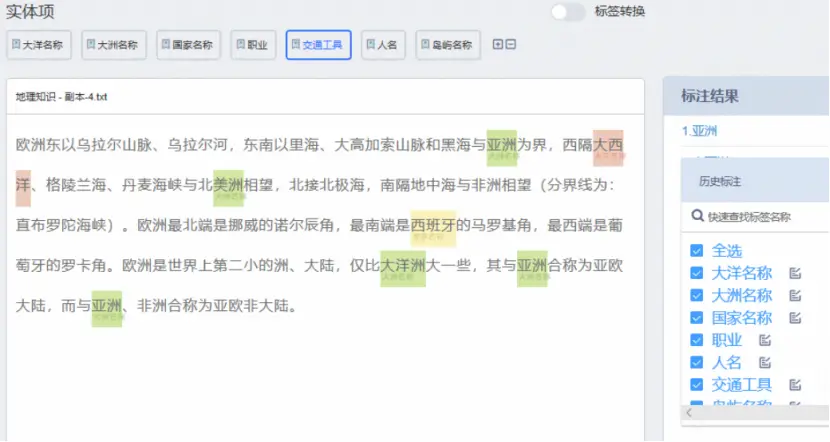Viewport: 830px width, 442px height.
Task: Click the file name 地理知识 - 副本-4.txt
Action: point(61,97)
